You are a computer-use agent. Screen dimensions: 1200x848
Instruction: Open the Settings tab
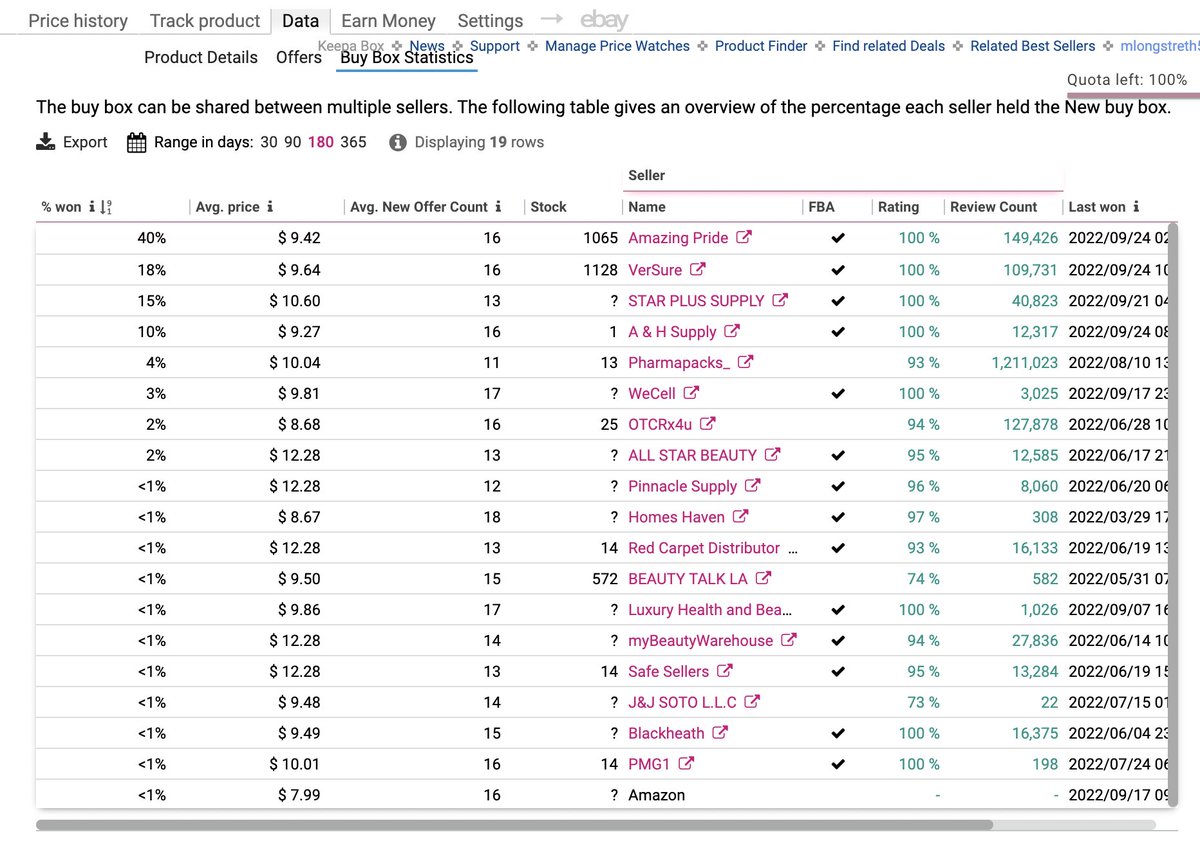pos(490,20)
